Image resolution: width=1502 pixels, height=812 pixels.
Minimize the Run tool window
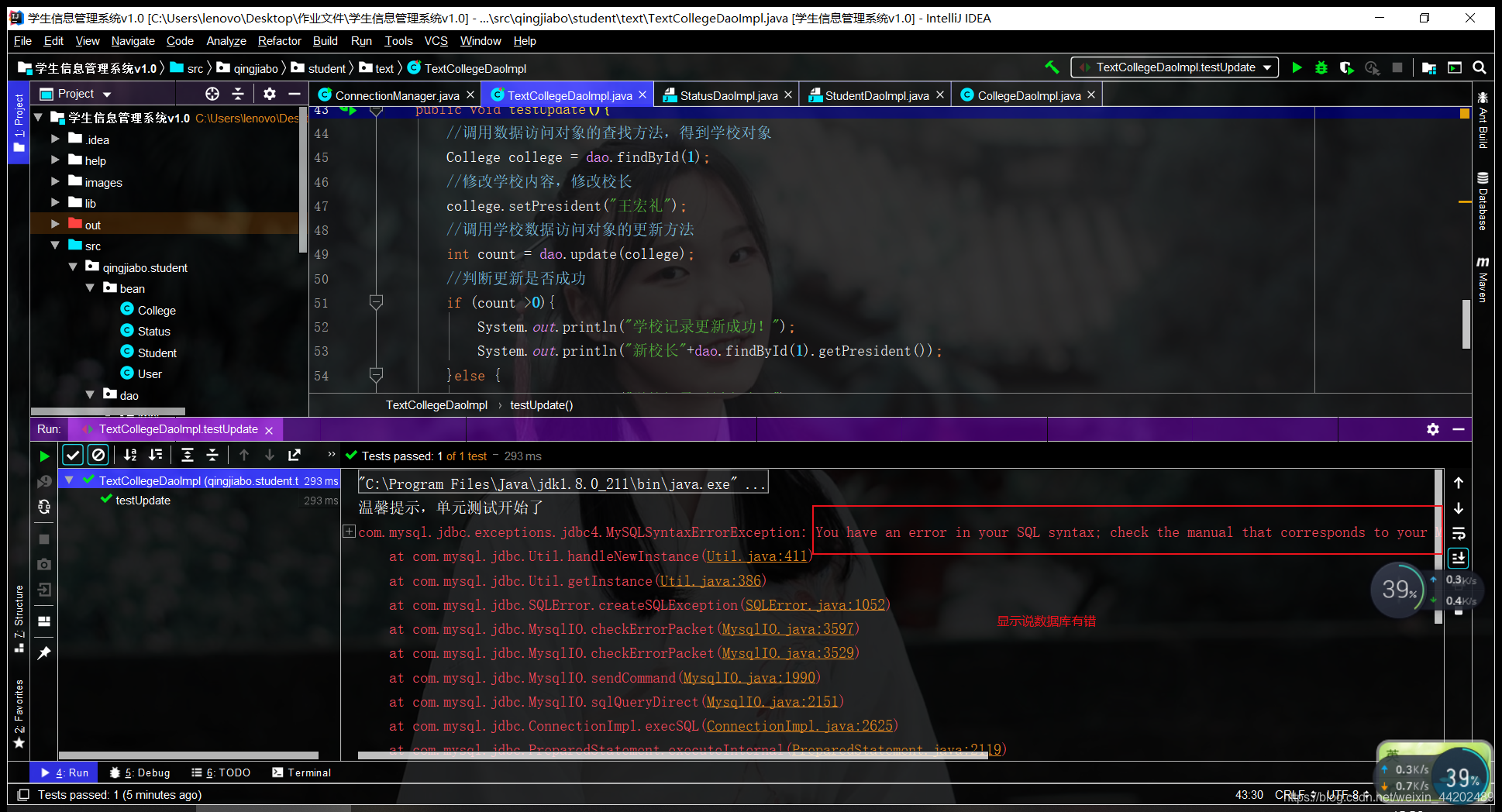1459,428
